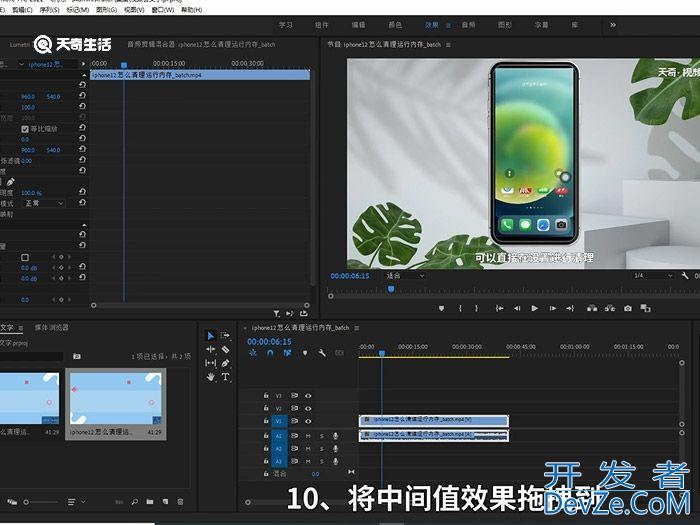The height and width of the screenshot is (525, 700).
Task: Open Comparison View button
Action: tap(646, 308)
